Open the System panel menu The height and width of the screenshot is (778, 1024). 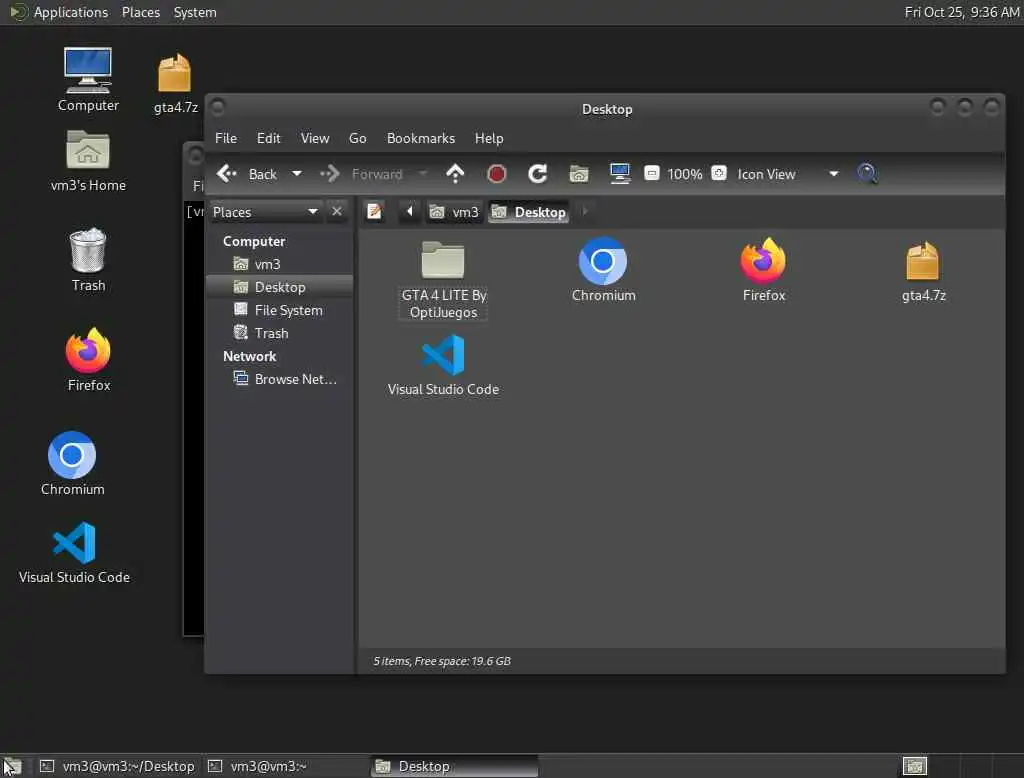[x=195, y=12]
